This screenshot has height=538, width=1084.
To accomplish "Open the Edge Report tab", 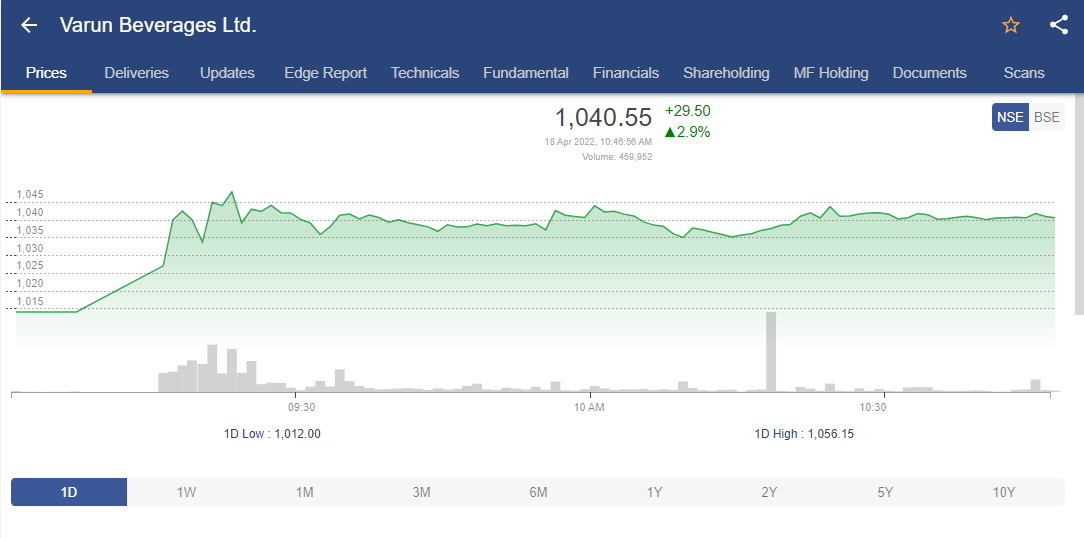I will pos(326,73).
